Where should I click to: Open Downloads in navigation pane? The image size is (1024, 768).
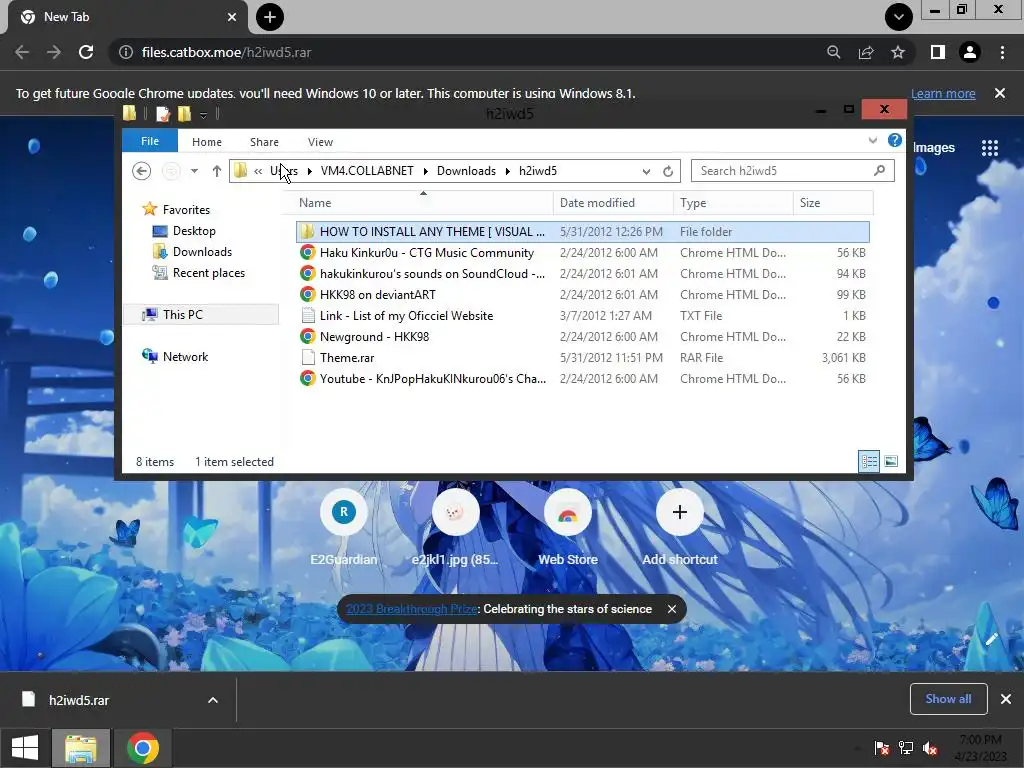click(x=192, y=251)
